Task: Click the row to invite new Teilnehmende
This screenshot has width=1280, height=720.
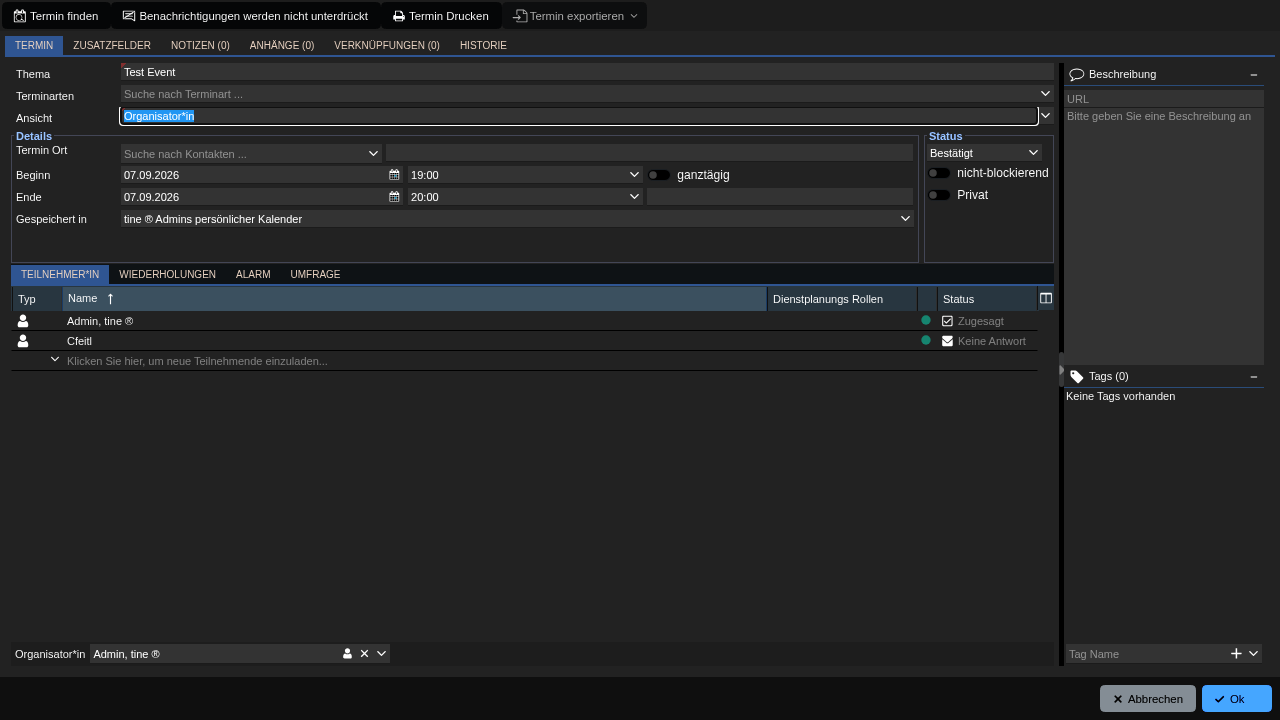Action: pos(524,361)
